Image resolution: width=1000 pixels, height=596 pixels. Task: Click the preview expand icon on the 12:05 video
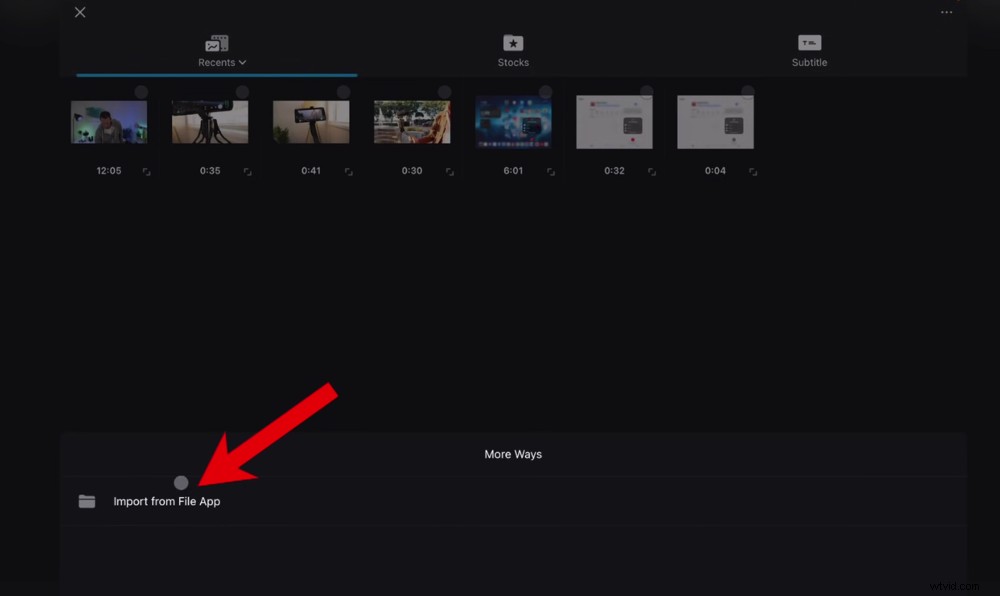147,171
